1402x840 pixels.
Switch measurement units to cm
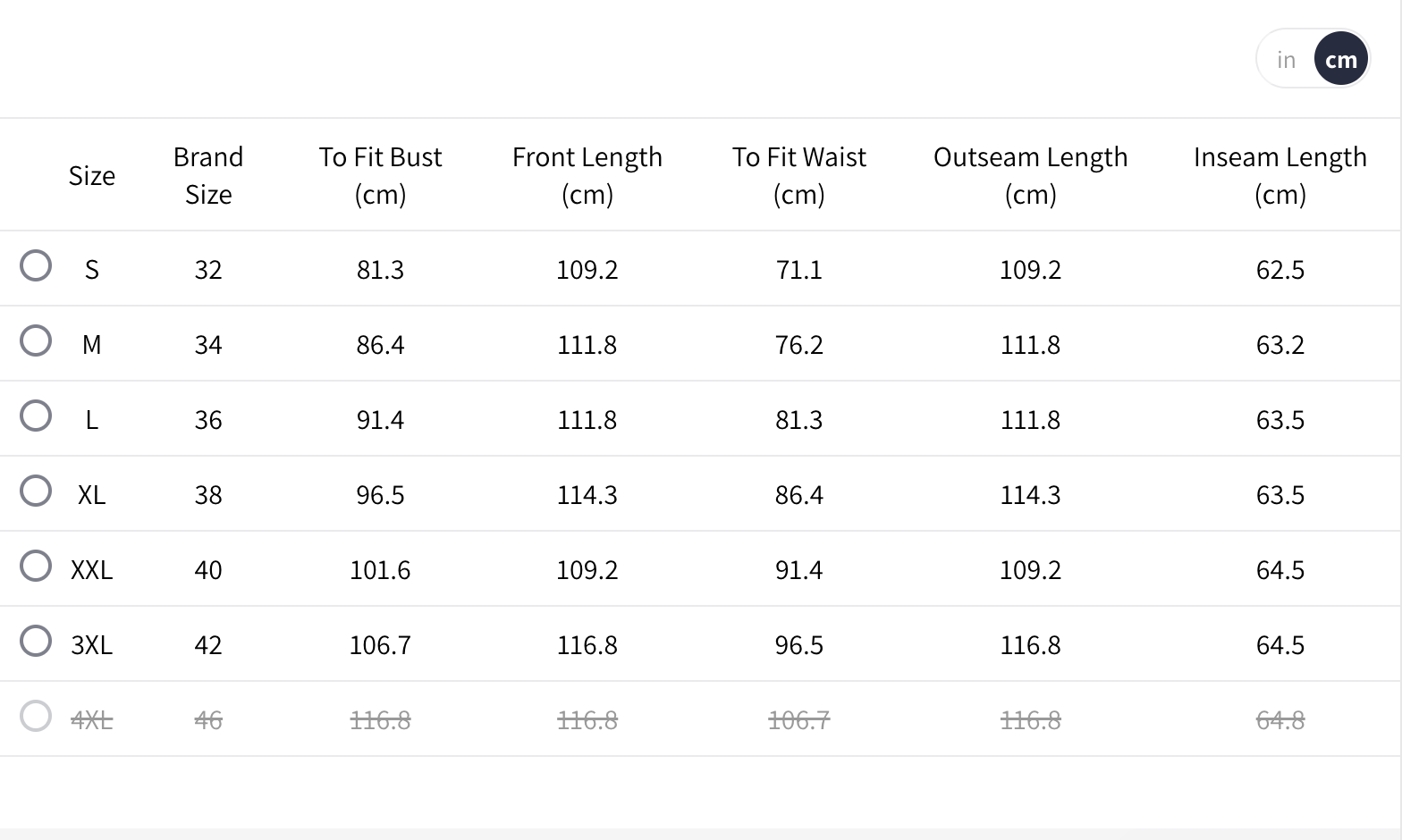pyautogui.click(x=1340, y=60)
